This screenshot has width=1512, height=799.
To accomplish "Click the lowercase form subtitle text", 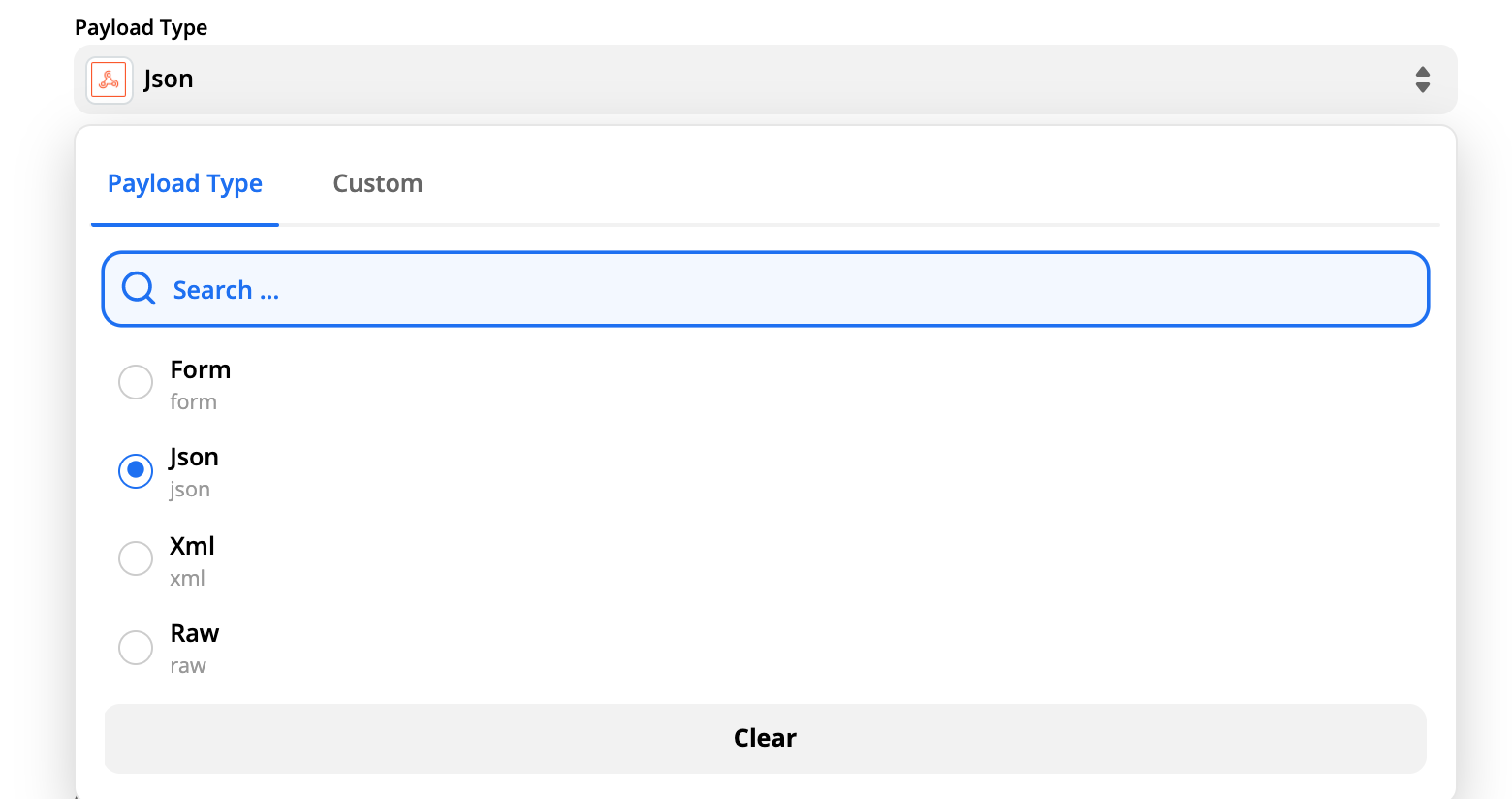I will pos(193,401).
